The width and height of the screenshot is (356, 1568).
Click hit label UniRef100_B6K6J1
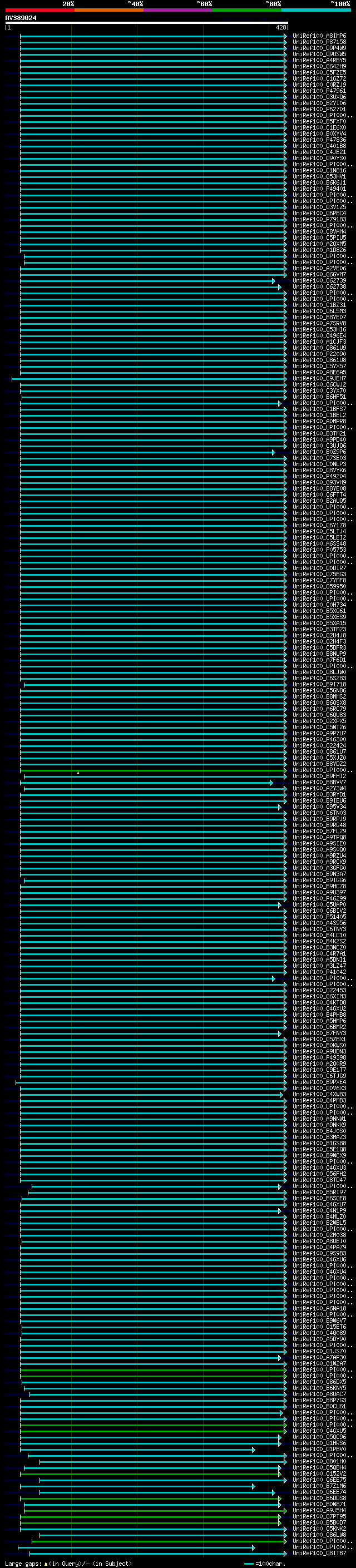(x=319, y=182)
